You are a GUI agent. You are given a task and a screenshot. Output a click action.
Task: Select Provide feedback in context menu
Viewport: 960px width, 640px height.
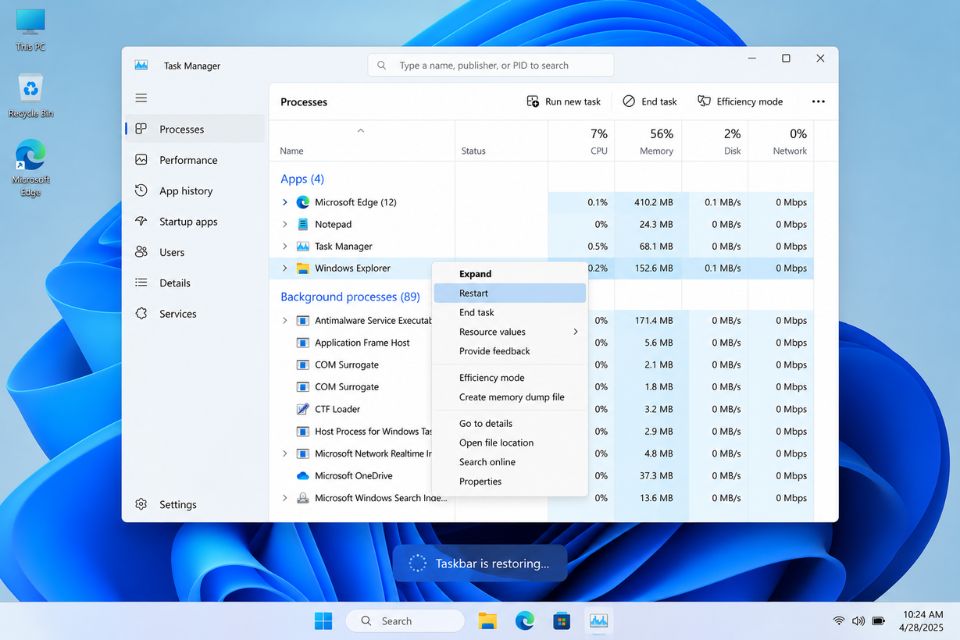coord(510,351)
